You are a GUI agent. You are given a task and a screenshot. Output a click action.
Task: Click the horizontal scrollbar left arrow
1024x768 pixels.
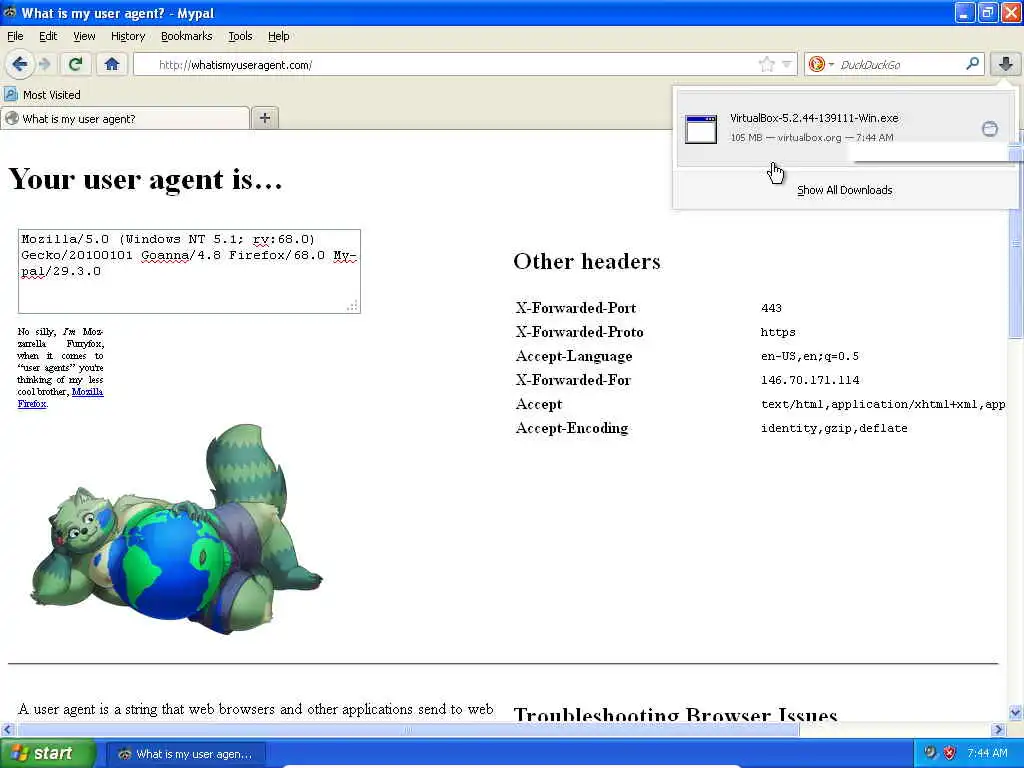click(7, 729)
